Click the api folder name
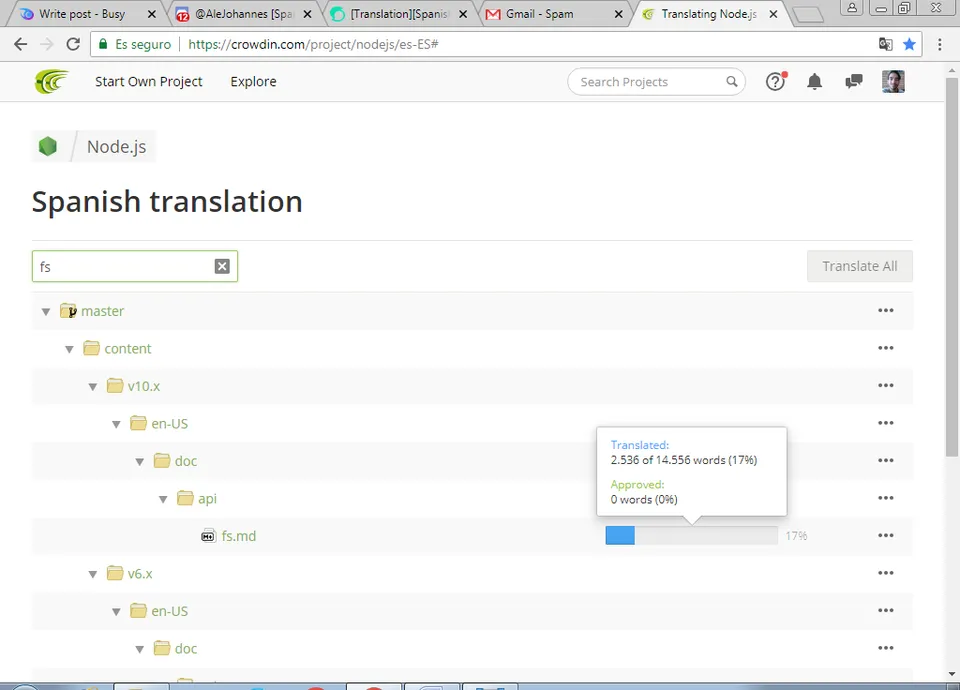The image size is (960, 690). point(208,499)
